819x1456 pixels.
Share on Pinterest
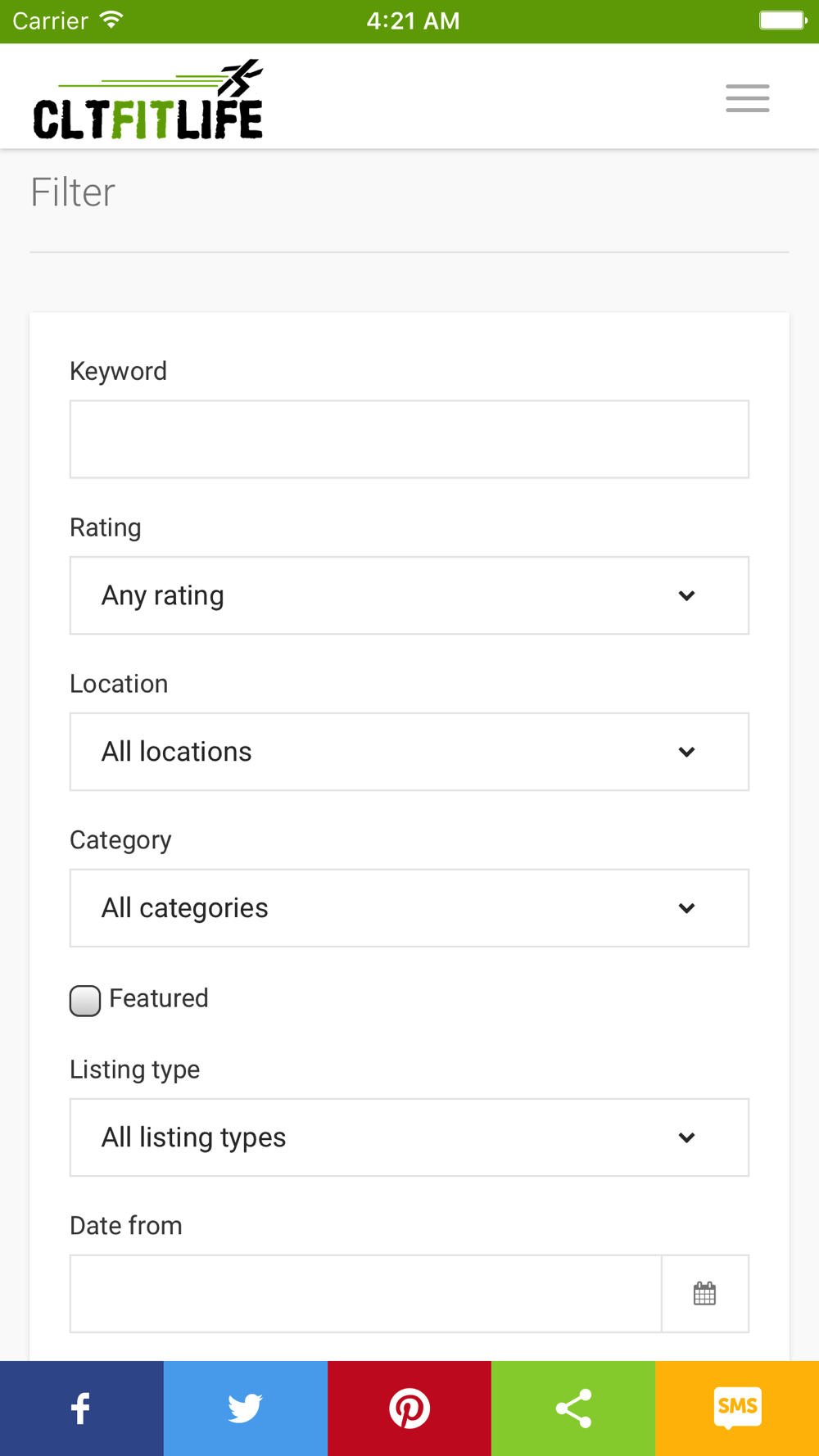coord(409,1408)
